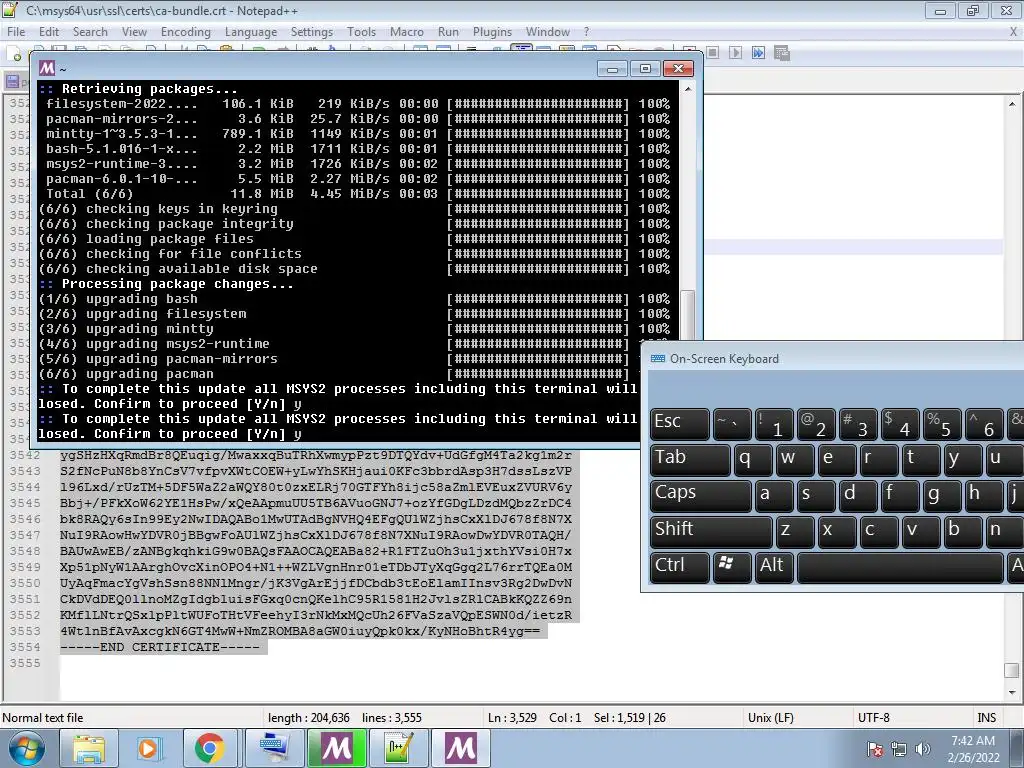Viewport: 1024px width, 768px height.
Task: Click the macro Playback toolbar icon
Action: 735,53
